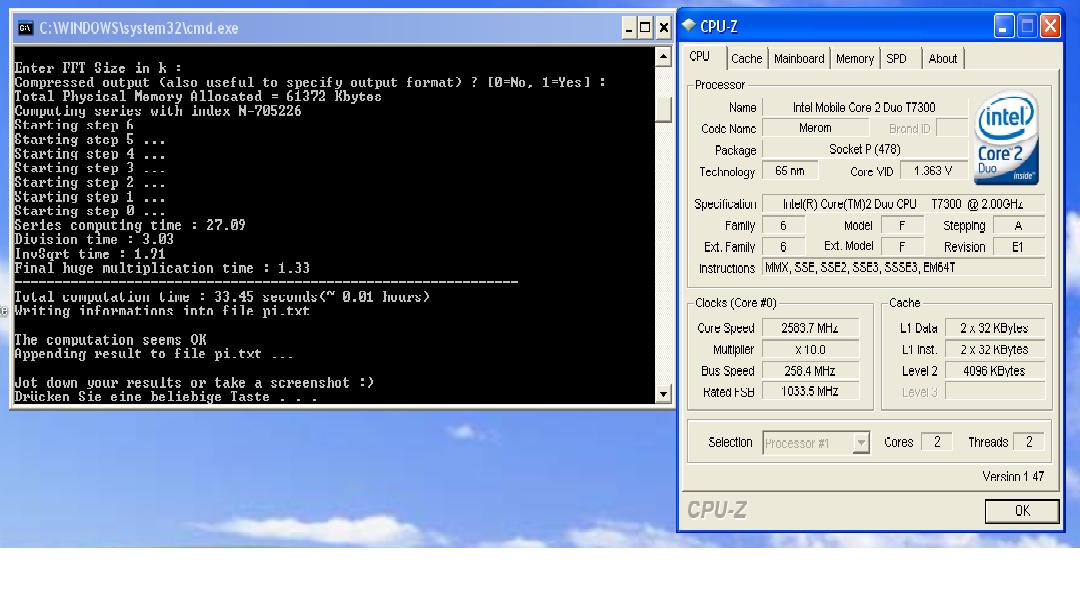1080x600 pixels.
Task: Click the Revision value 'E1'
Action: [x=1018, y=247]
